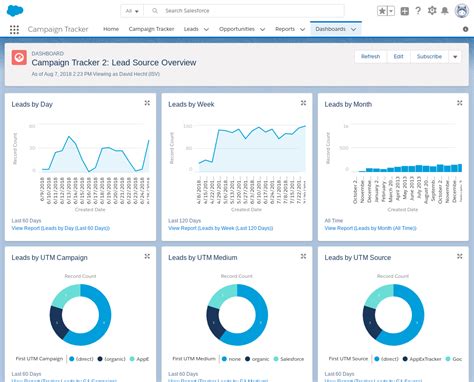
Task: Click the Leads by UTM Medium donut chart
Action: [237, 315]
